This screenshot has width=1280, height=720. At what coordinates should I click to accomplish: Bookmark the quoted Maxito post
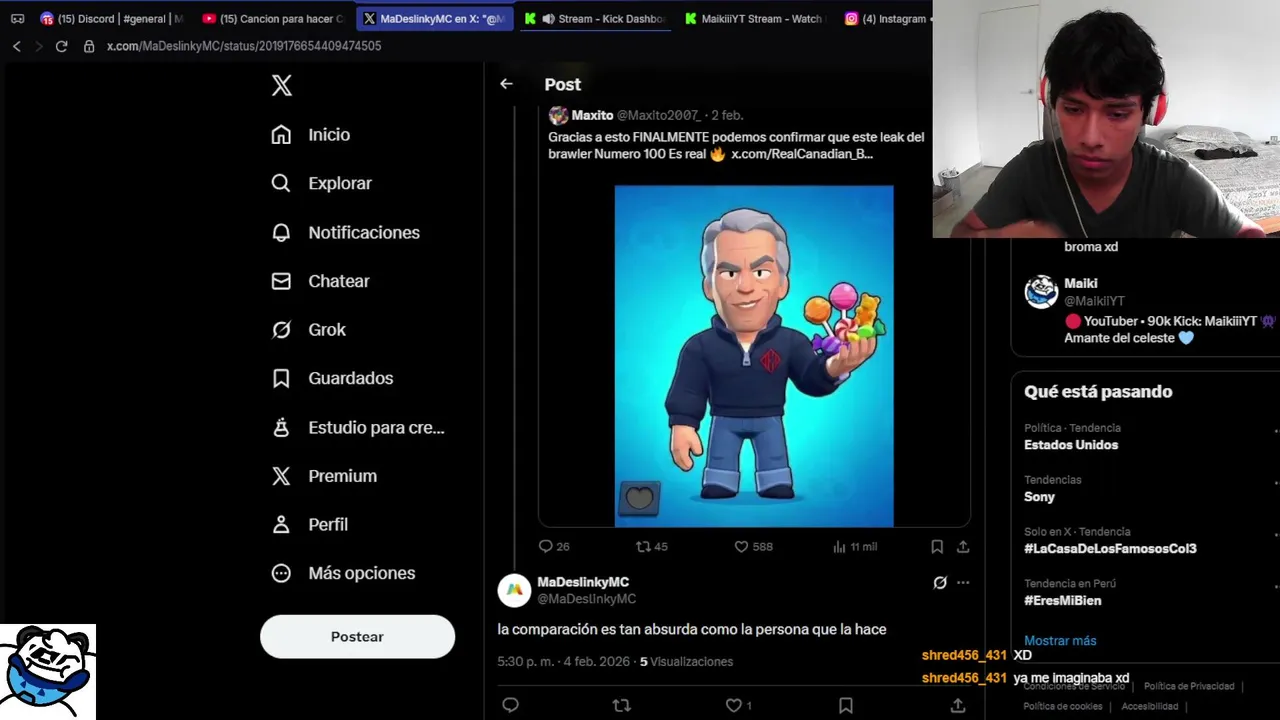point(937,547)
